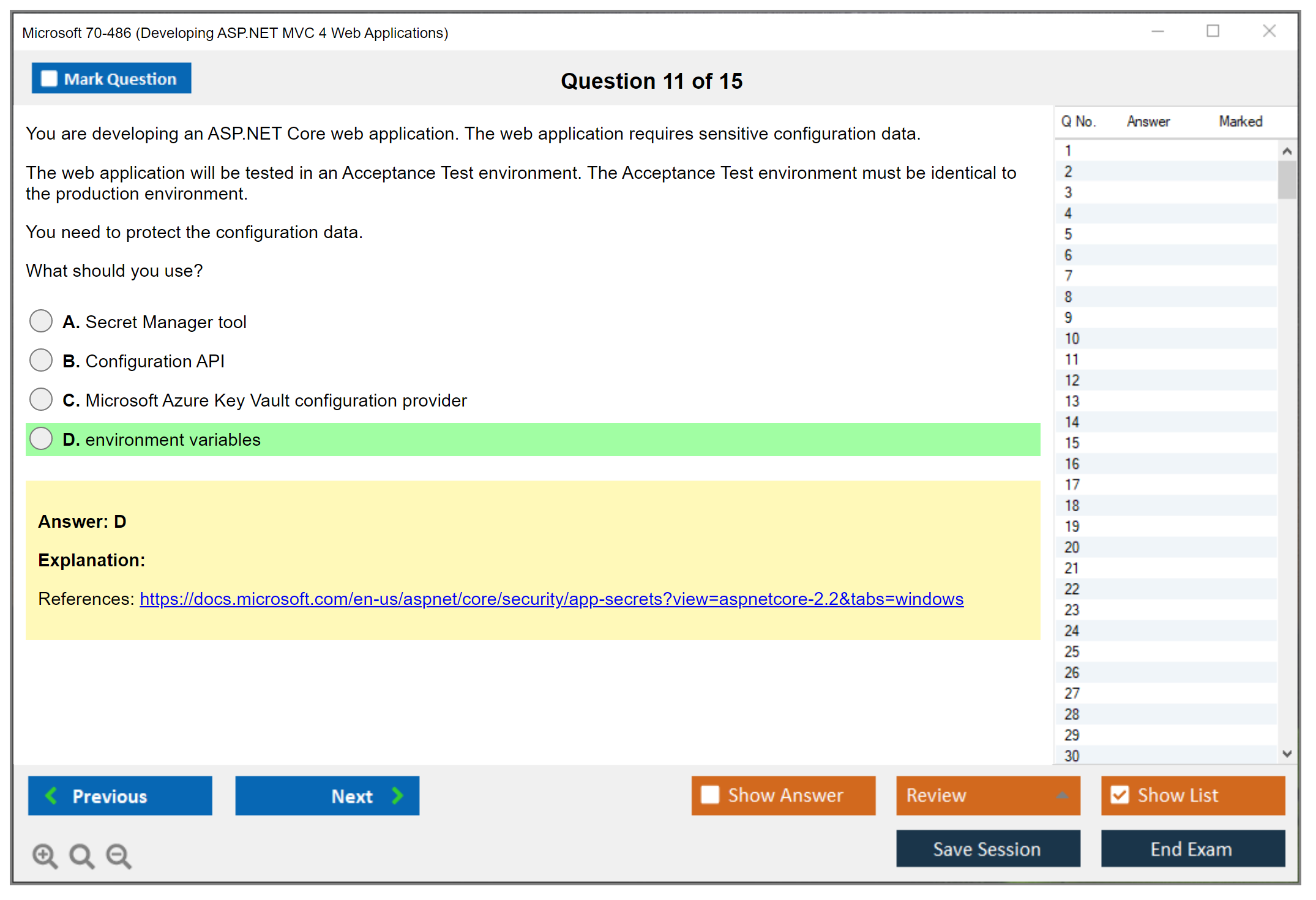Click the green right arrow on Next
Image resolution: width=1316 pixels, height=900 pixels.
(397, 795)
